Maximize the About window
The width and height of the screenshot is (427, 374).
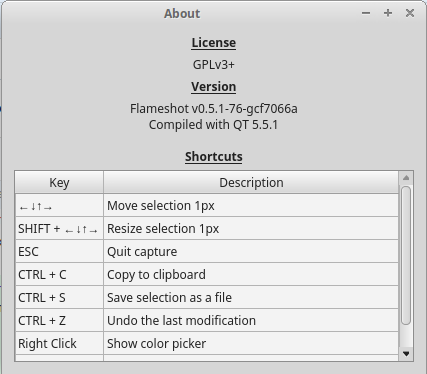[388, 13]
